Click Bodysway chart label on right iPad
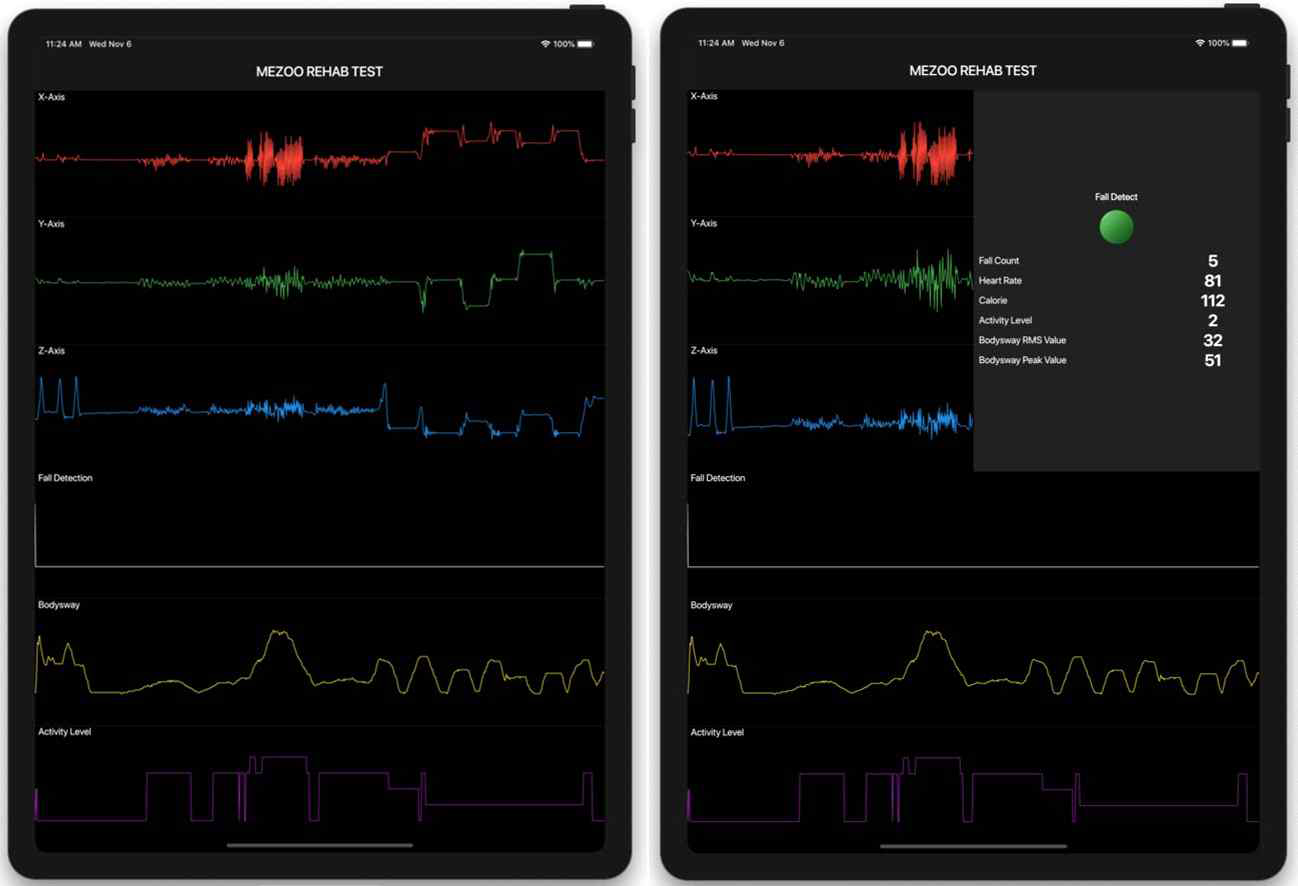Viewport: 1298px width, 886px height. 711,605
